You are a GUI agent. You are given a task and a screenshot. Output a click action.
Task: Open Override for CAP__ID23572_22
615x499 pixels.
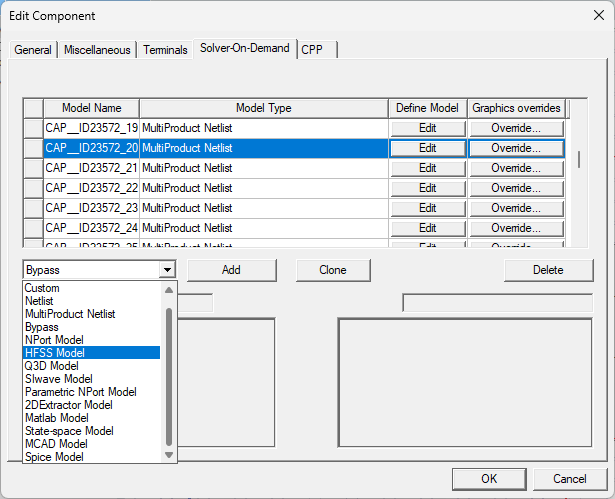(516, 188)
